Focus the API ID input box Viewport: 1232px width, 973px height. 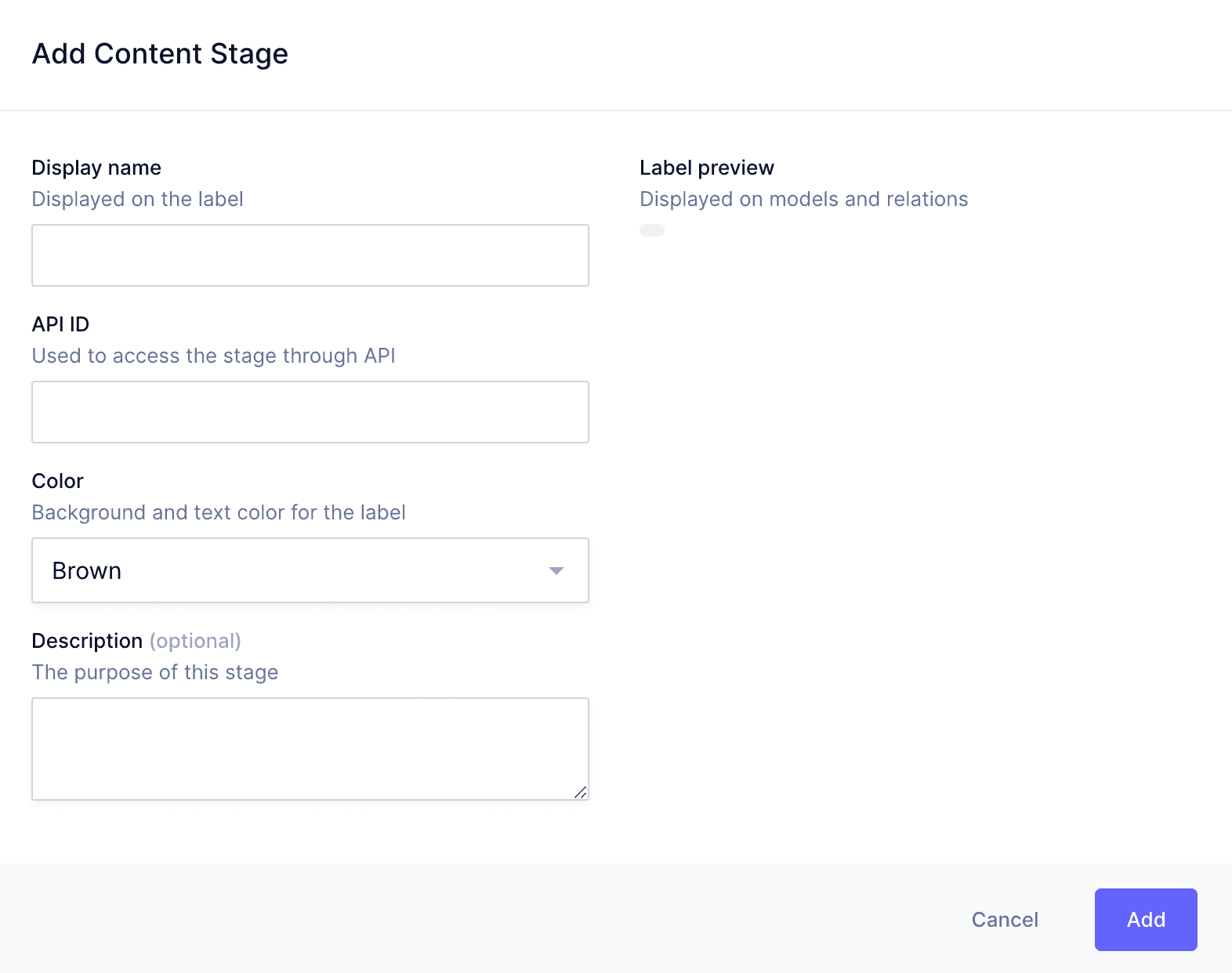click(310, 411)
